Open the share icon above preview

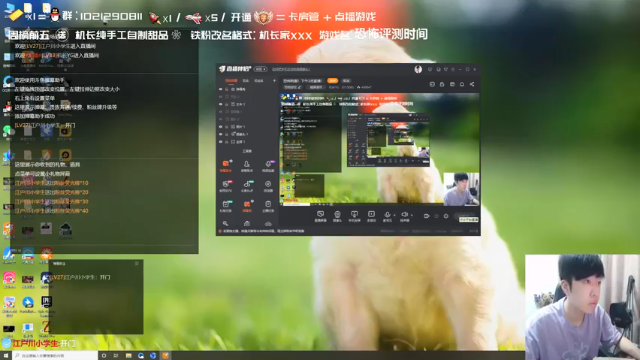point(472,84)
